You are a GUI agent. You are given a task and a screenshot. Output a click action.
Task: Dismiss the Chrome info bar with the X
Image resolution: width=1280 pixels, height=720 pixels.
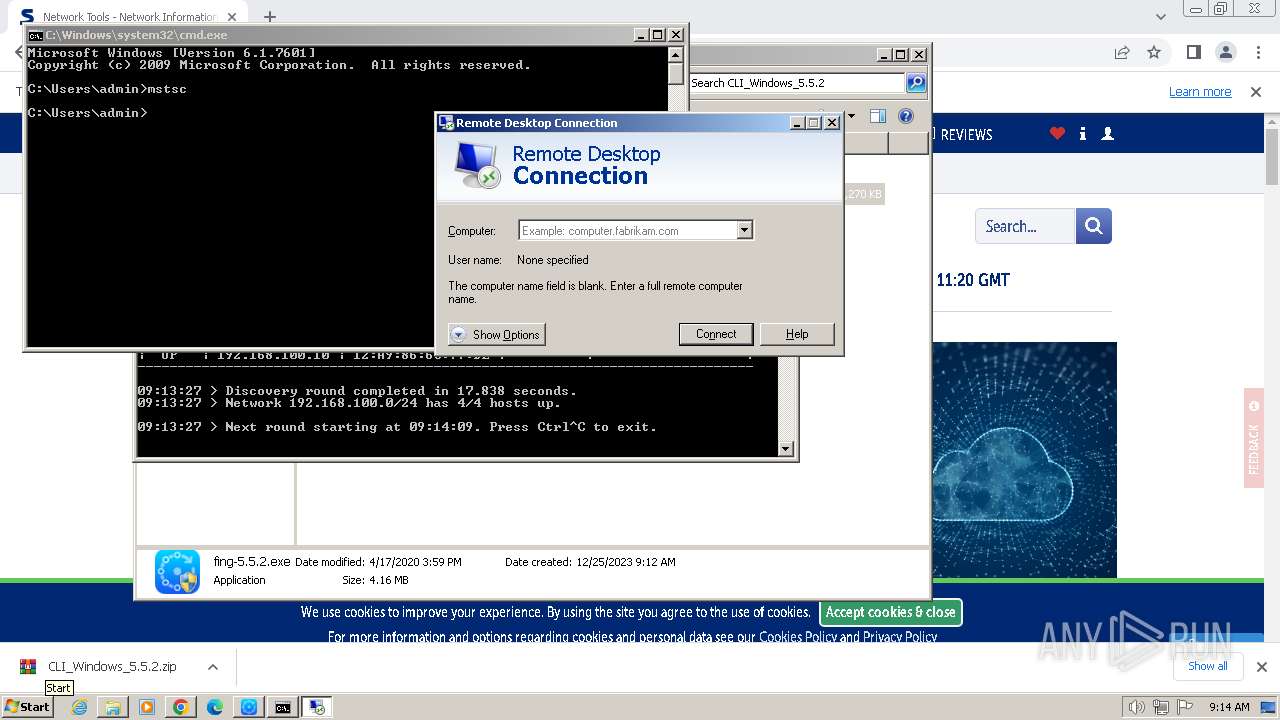[x=1256, y=91]
